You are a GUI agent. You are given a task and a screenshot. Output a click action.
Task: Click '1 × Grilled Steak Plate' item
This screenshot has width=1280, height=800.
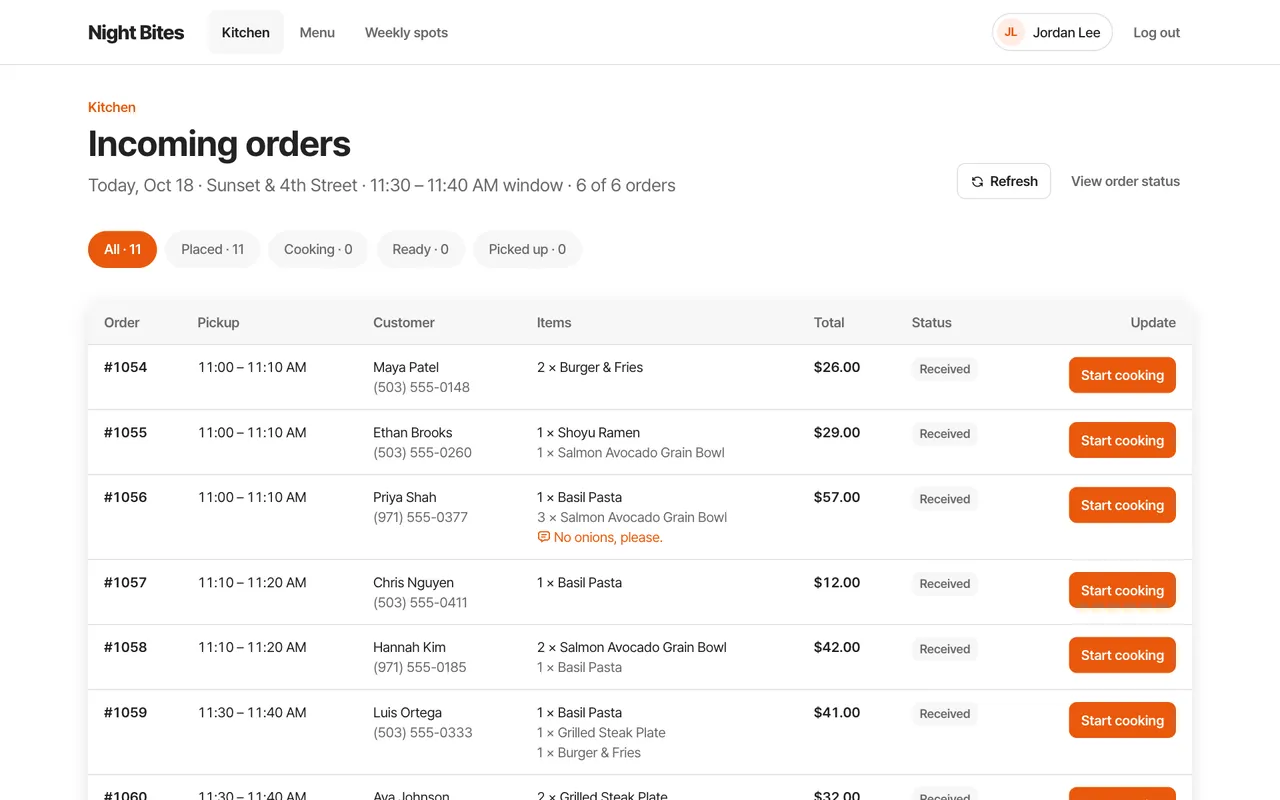[x=601, y=732]
